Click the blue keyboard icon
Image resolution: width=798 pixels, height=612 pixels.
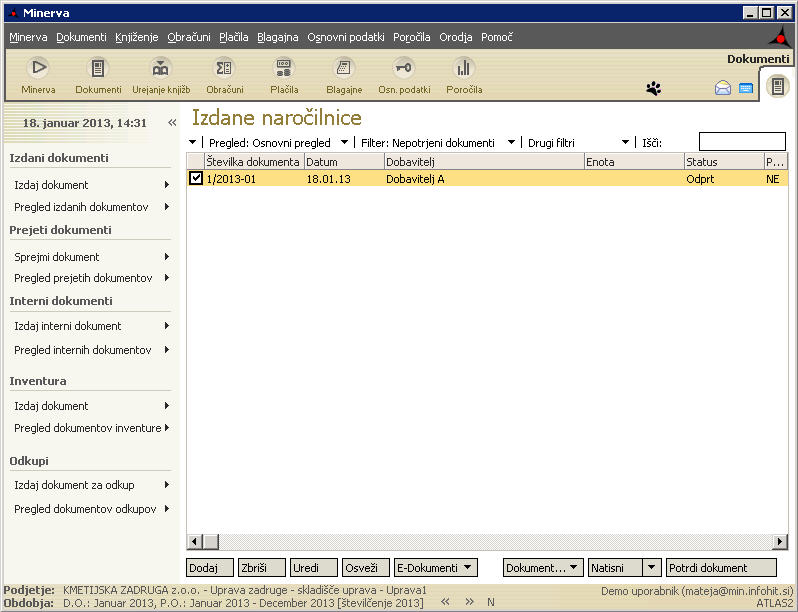(x=746, y=88)
